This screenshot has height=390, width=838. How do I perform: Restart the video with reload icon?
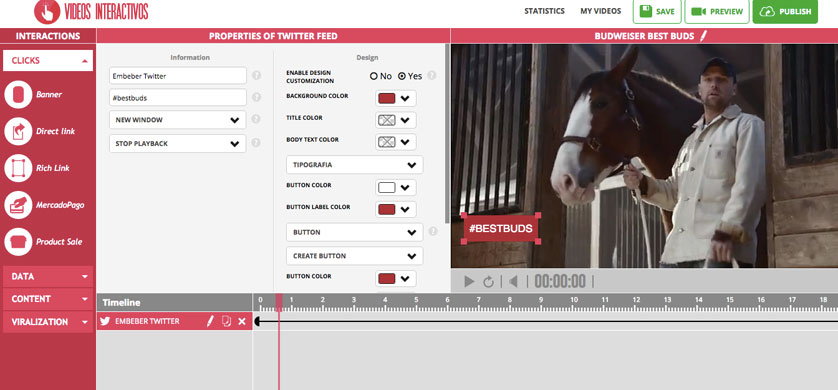(x=488, y=282)
